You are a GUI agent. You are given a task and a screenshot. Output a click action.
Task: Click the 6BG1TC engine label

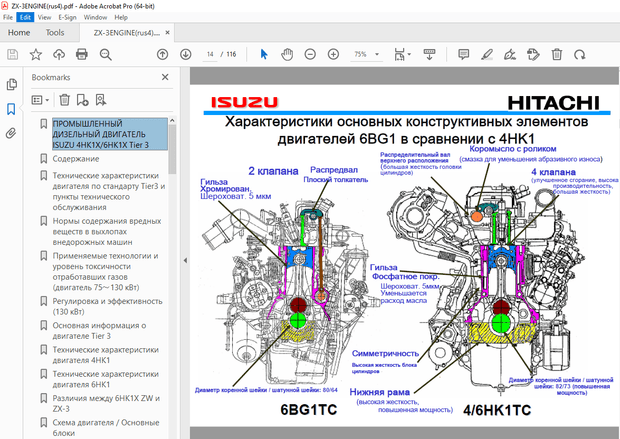(309, 409)
